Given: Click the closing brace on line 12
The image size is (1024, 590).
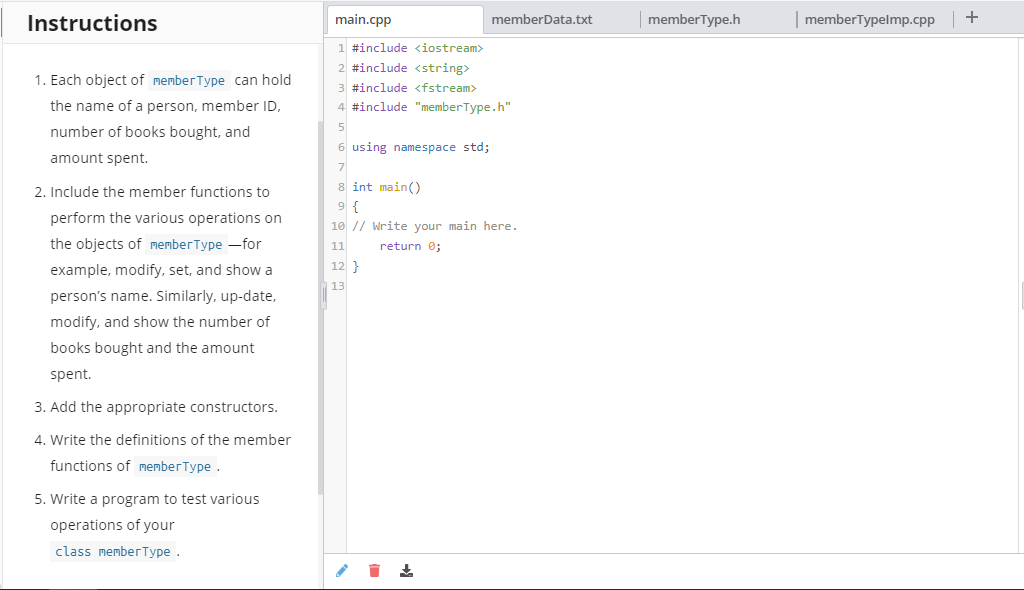Looking at the screenshot, I should pyautogui.click(x=355, y=266).
